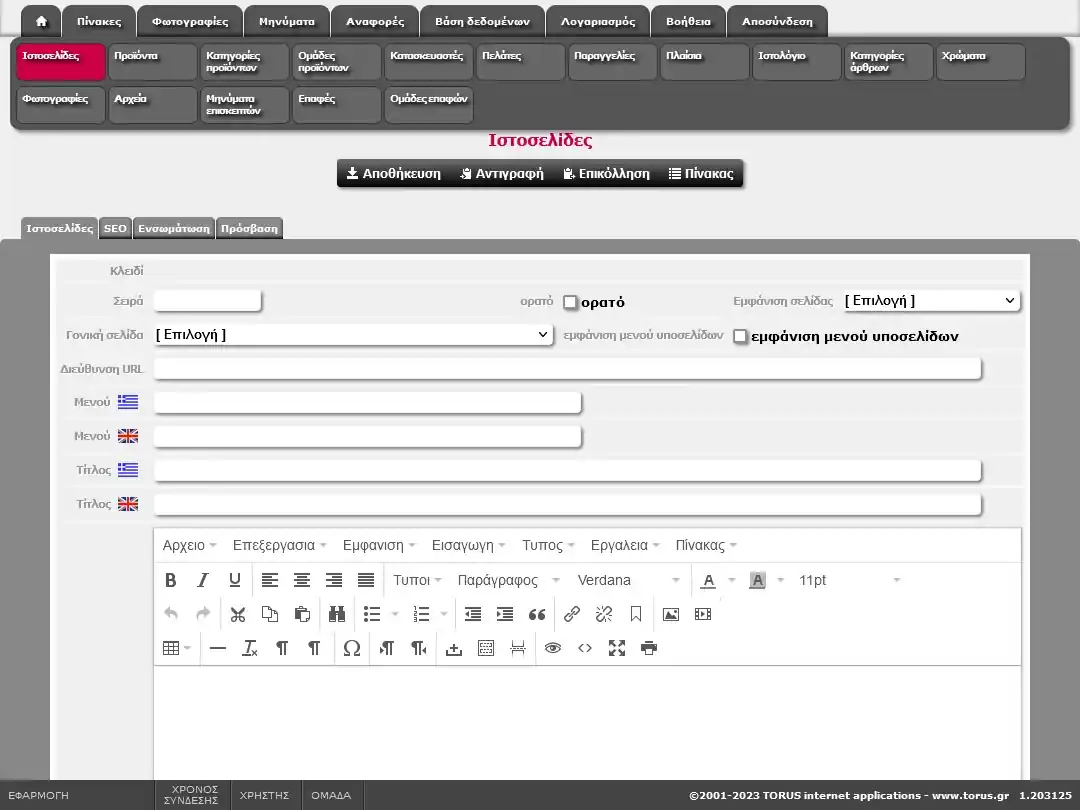Insert a link with the chain icon
1080x810 pixels.
pyautogui.click(x=572, y=614)
